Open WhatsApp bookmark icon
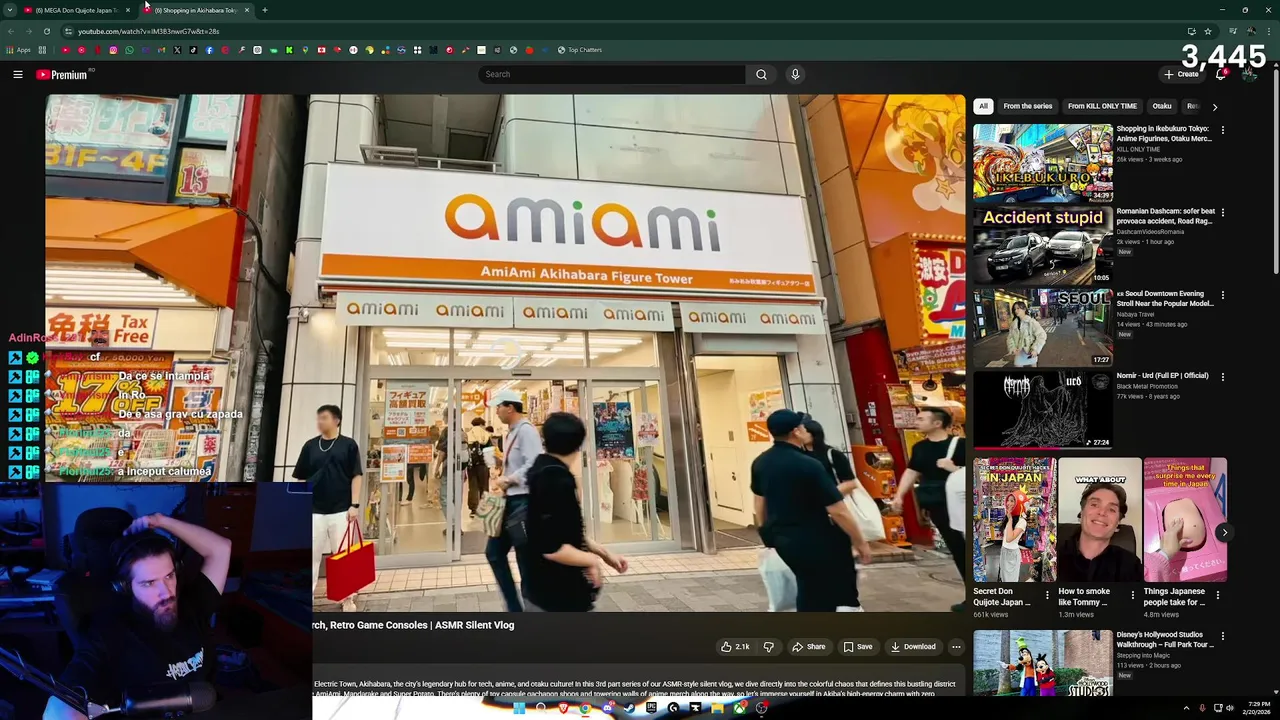This screenshot has height=720, width=1280. (129, 50)
